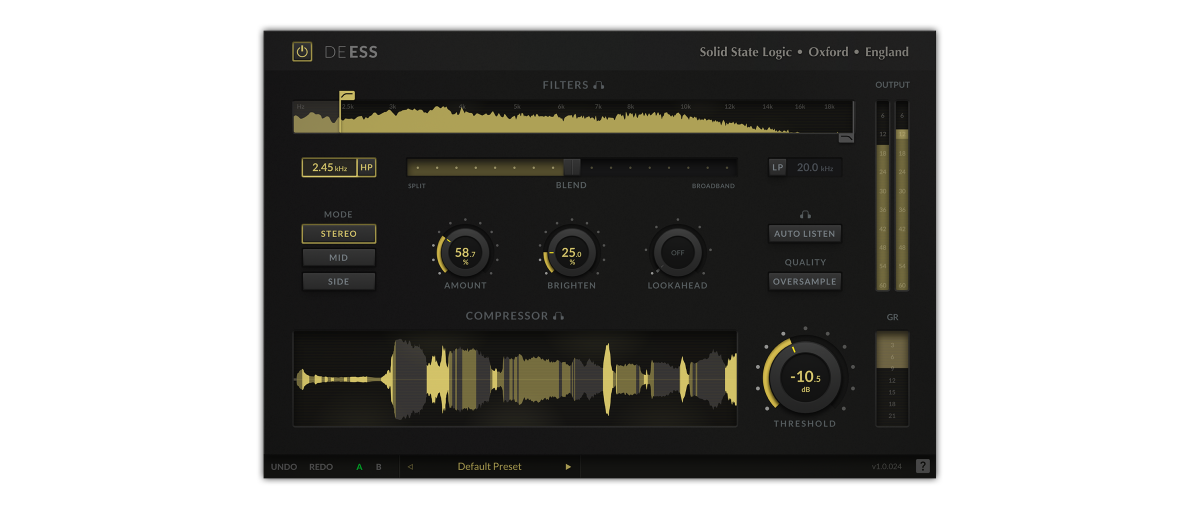Image resolution: width=1200 pixels, height=509 pixels.
Task: Click the 20.0 kHz low-pass frequency field
Action: coord(814,167)
